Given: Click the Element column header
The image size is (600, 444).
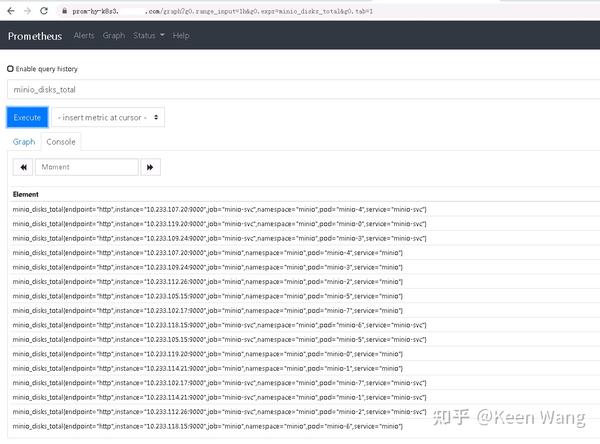Looking at the screenshot, I should [26, 194].
